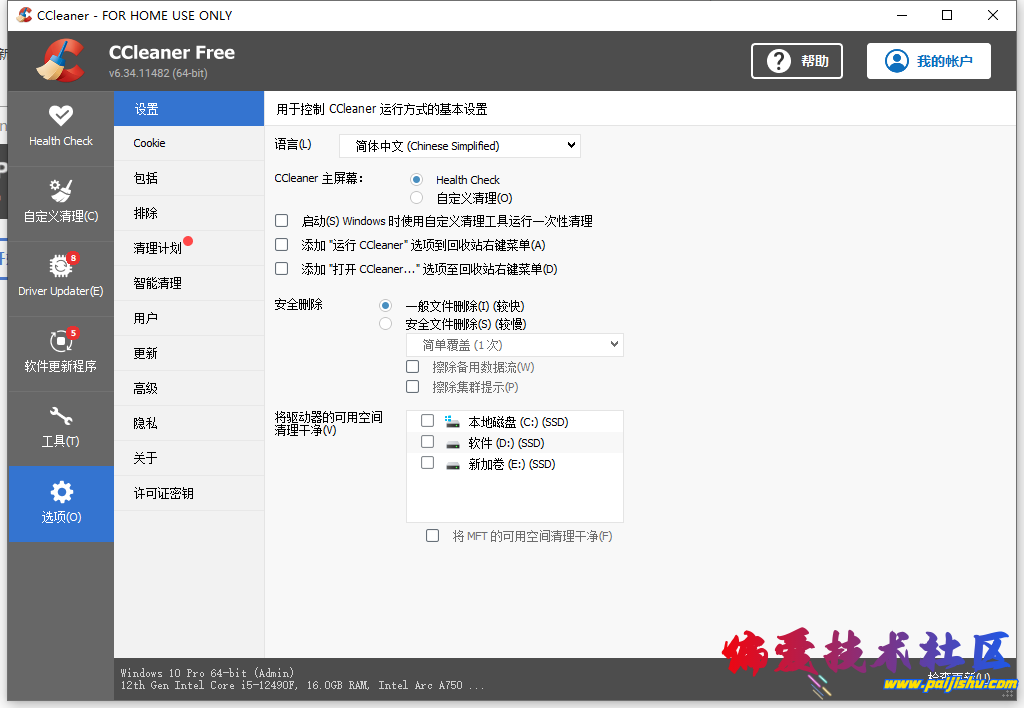Enable the 将 MFT 的可用空间清理干净 option
The image size is (1024, 708).
432,535
